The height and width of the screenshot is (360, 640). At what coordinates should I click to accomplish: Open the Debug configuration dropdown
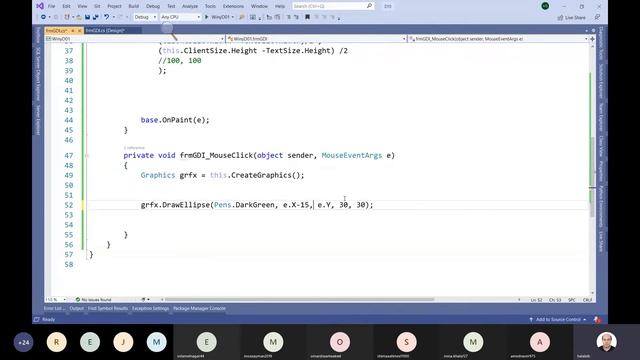(145, 17)
